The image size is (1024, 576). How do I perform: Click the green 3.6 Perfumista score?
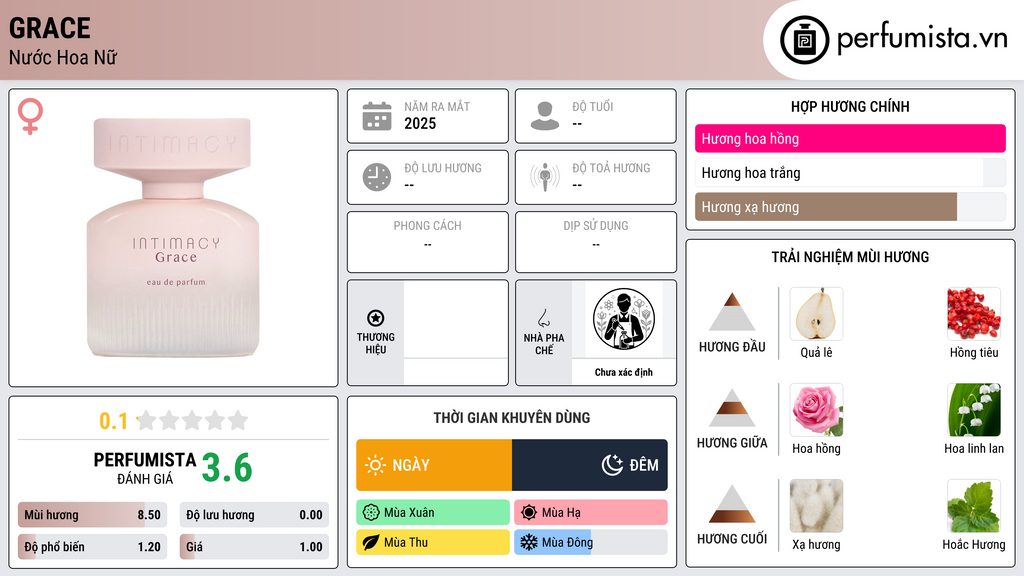[227, 468]
